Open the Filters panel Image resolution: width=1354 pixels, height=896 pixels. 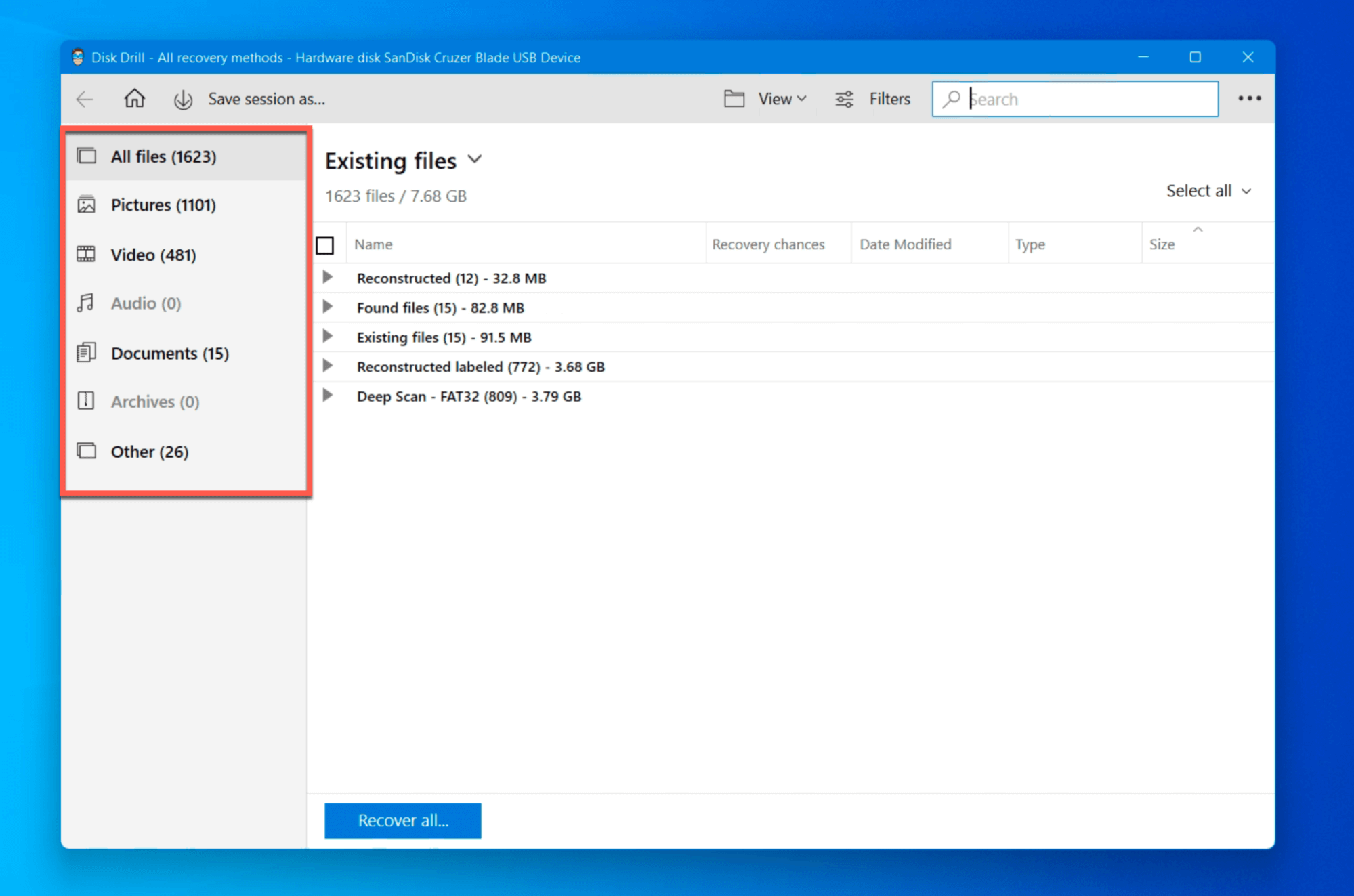(x=872, y=99)
